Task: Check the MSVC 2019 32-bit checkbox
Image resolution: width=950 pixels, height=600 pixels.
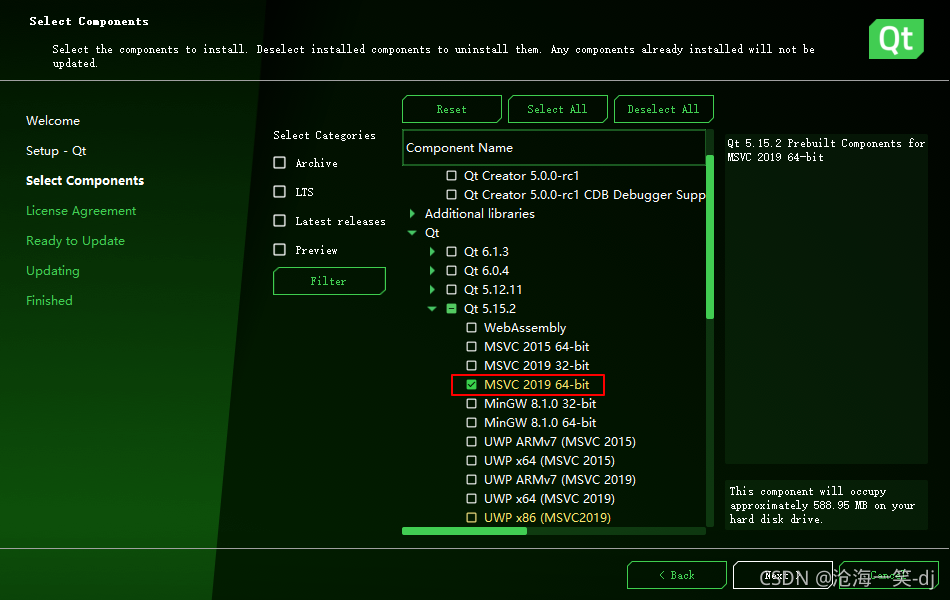Action: tap(471, 365)
